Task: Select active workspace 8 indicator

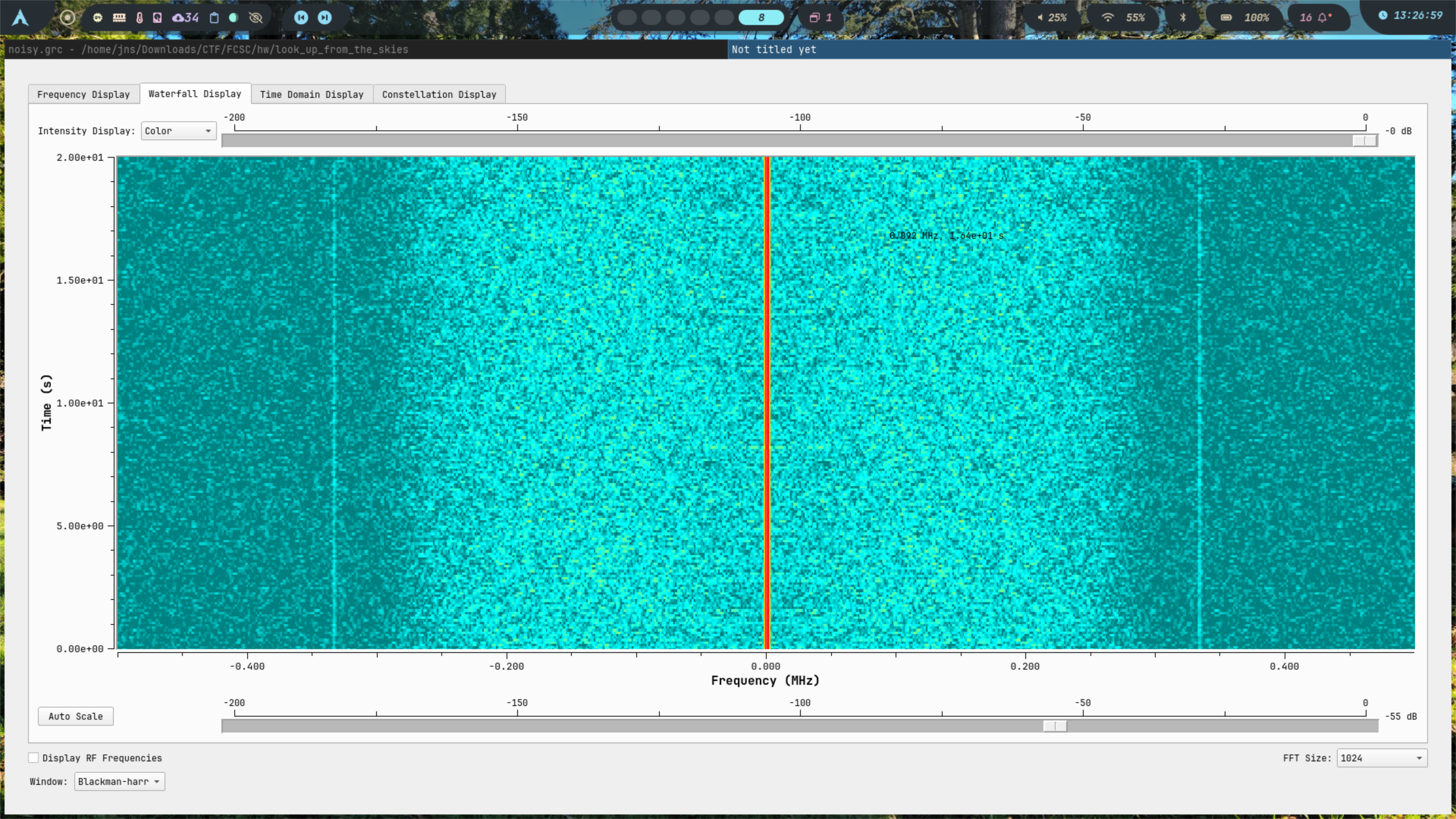Action: click(x=761, y=17)
